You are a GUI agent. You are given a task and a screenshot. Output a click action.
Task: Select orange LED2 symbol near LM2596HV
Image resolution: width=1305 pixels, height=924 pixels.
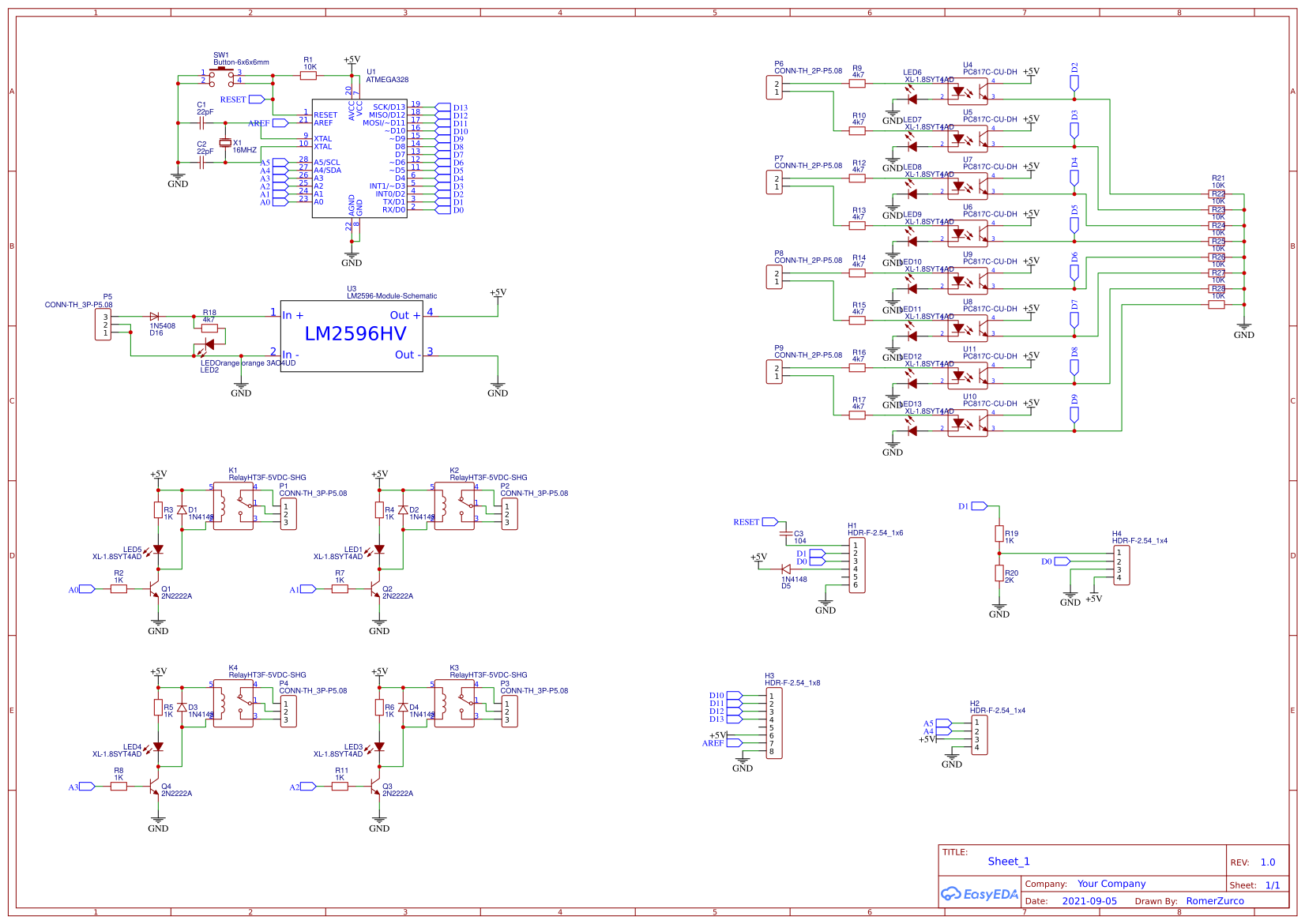pyautogui.click(x=209, y=344)
